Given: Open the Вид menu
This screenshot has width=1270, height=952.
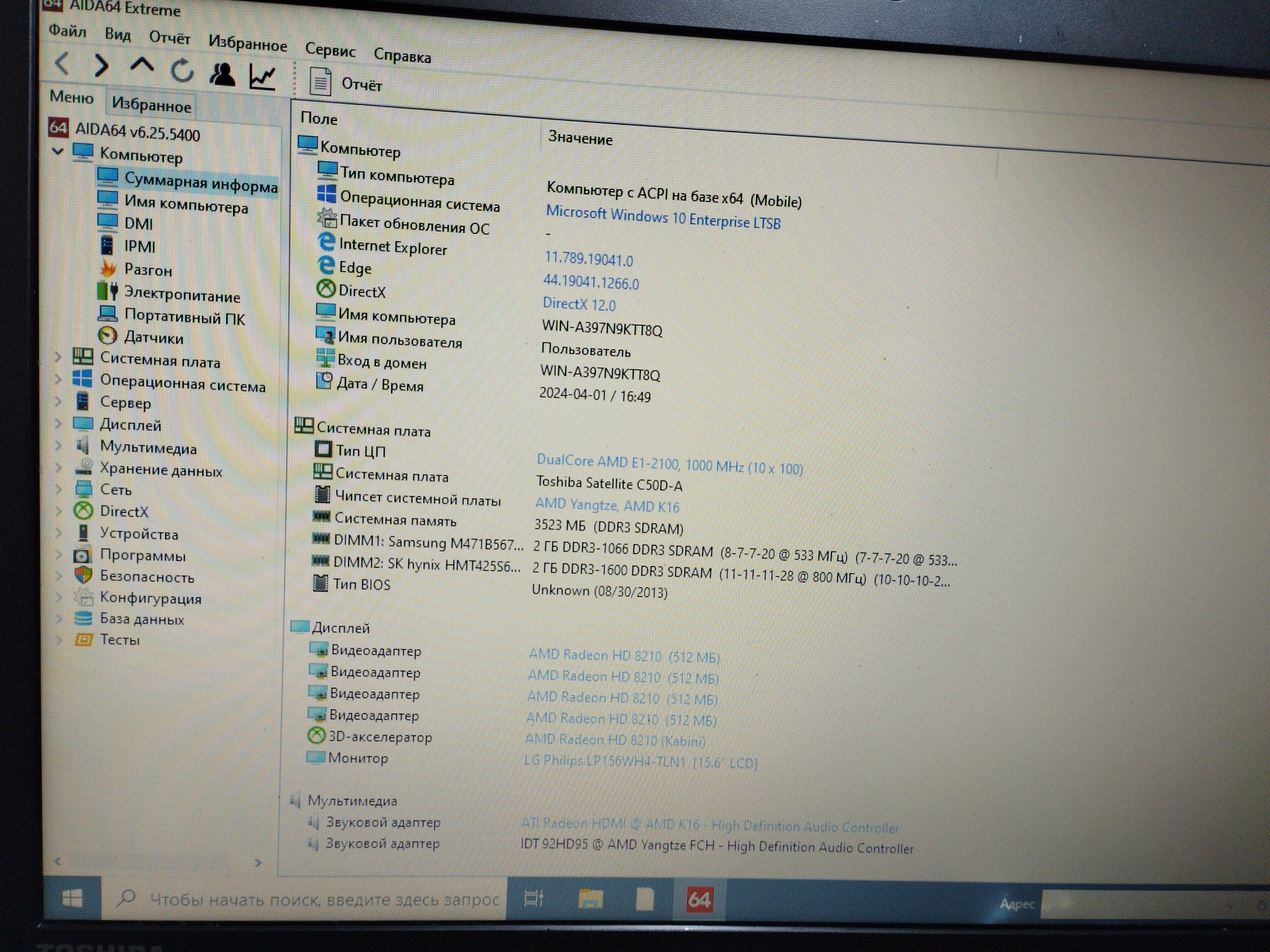Looking at the screenshot, I should pyautogui.click(x=118, y=34).
